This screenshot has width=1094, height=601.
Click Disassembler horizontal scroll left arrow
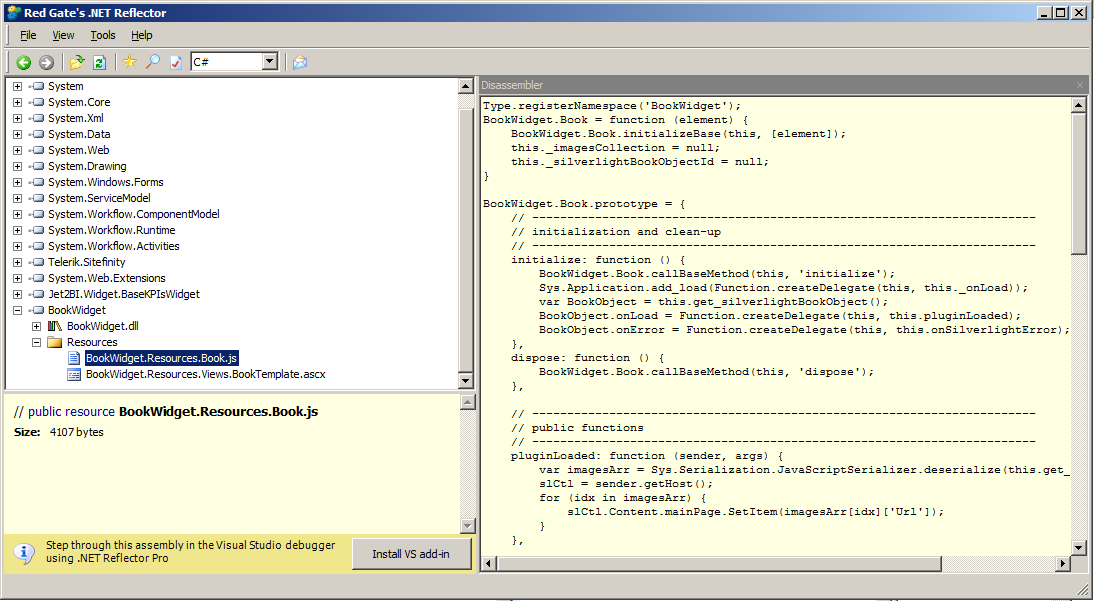click(x=488, y=563)
